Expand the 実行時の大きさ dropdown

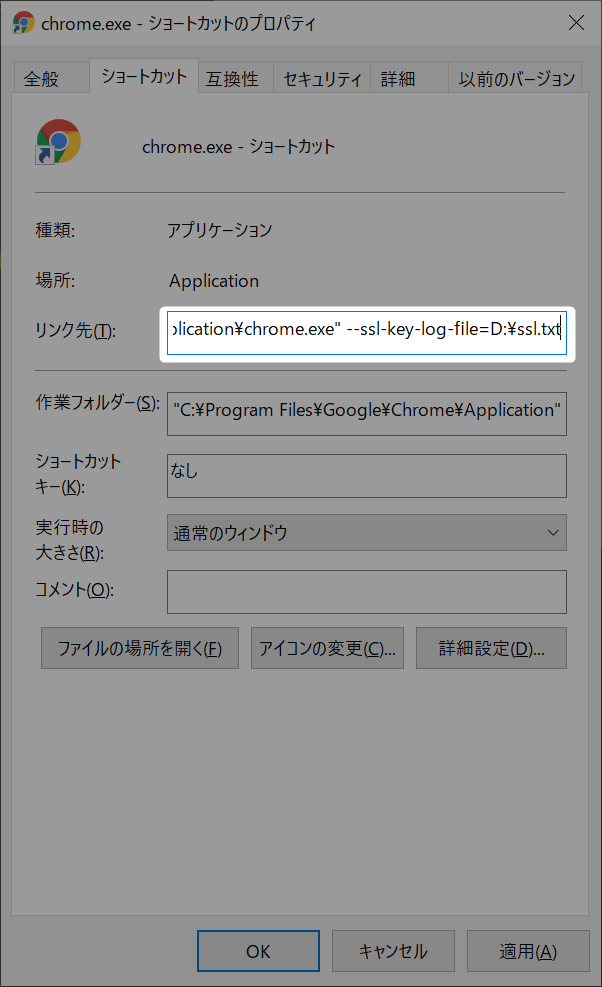tap(366, 533)
